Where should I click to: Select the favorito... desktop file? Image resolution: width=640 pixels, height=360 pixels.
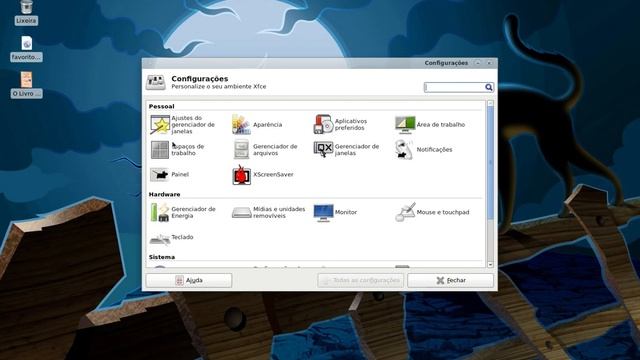[27, 43]
